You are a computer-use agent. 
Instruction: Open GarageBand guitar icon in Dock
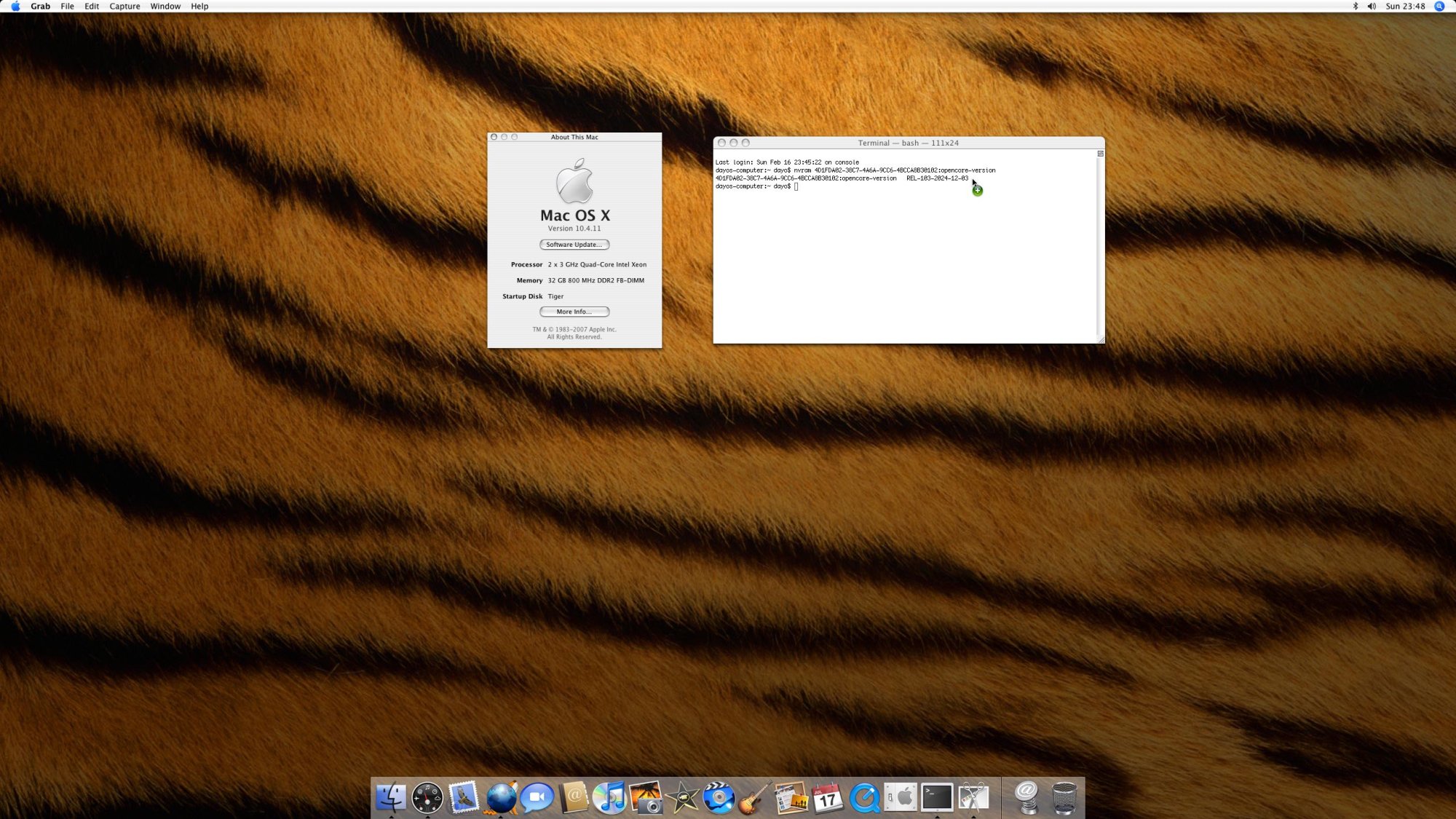coord(755,797)
